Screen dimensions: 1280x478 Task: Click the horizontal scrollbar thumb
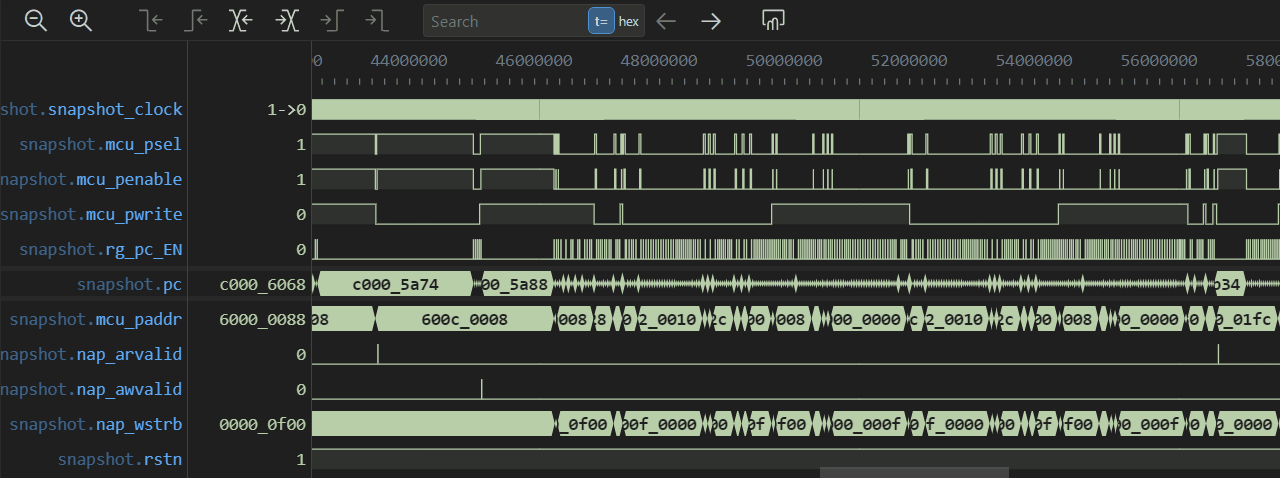pos(914,473)
